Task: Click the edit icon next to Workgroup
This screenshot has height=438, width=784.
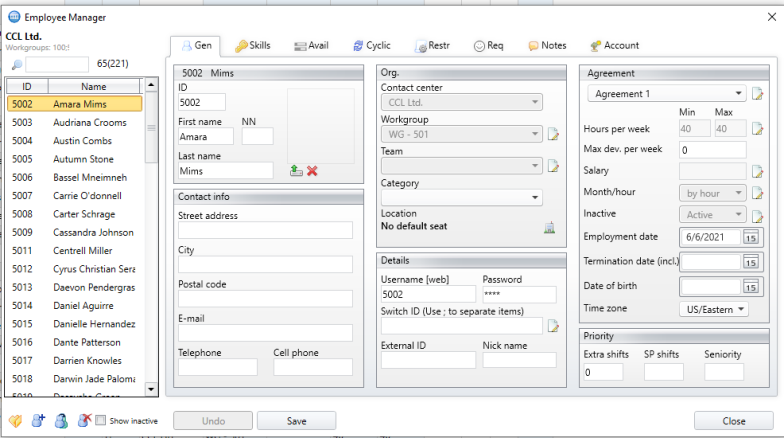Action: coord(553,134)
